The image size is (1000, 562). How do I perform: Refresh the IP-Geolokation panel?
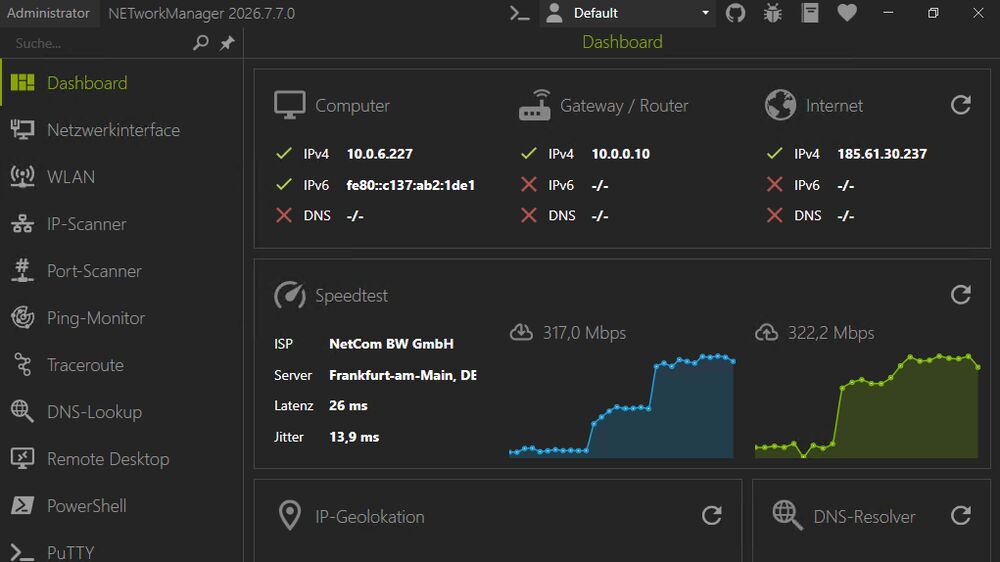click(x=712, y=515)
